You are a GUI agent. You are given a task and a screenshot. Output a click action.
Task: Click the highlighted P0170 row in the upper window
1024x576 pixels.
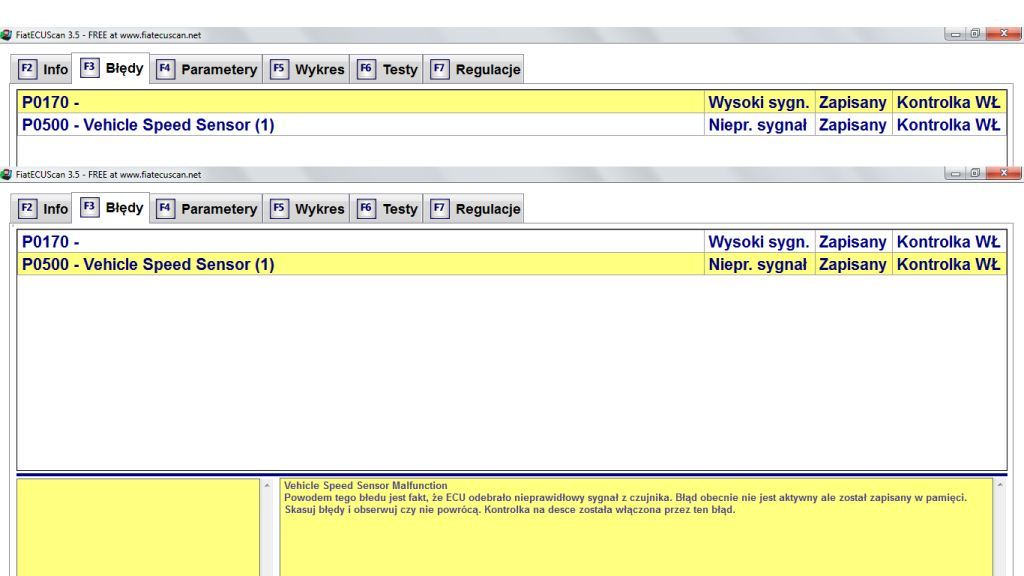point(360,102)
